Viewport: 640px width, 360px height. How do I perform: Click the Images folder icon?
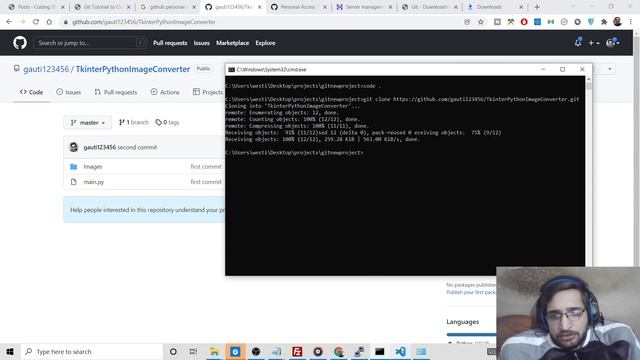(73, 167)
